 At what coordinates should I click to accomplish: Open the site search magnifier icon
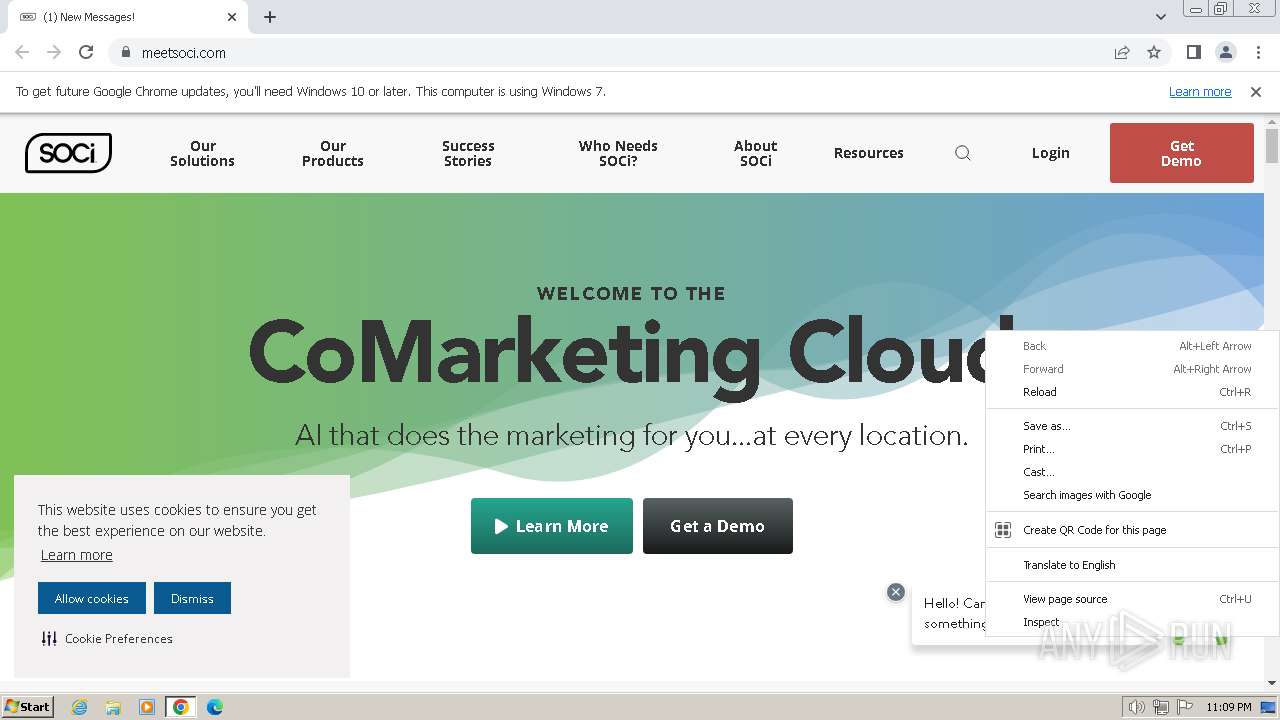963,153
